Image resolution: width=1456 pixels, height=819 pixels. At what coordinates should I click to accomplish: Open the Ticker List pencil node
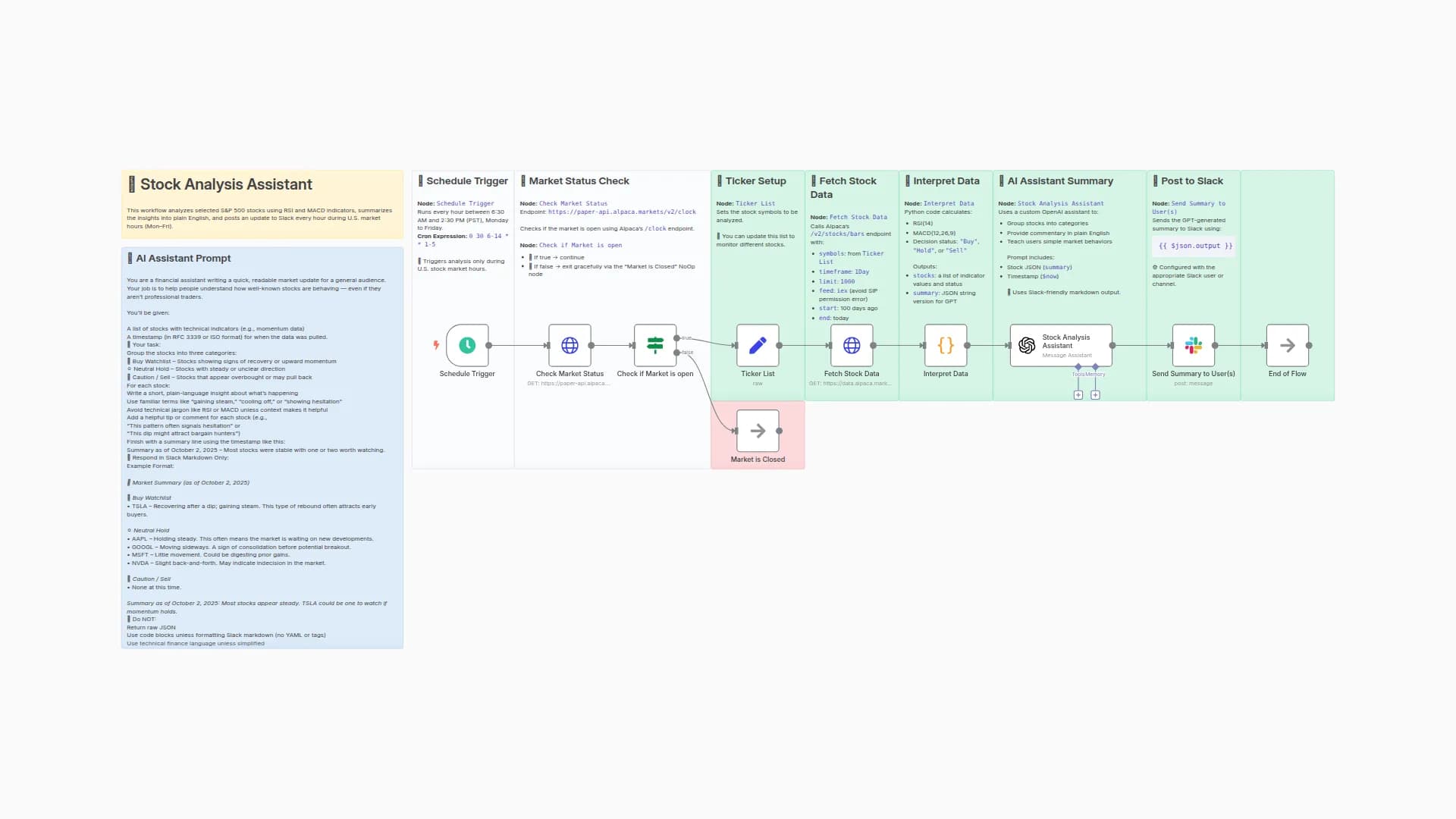[758, 345]
